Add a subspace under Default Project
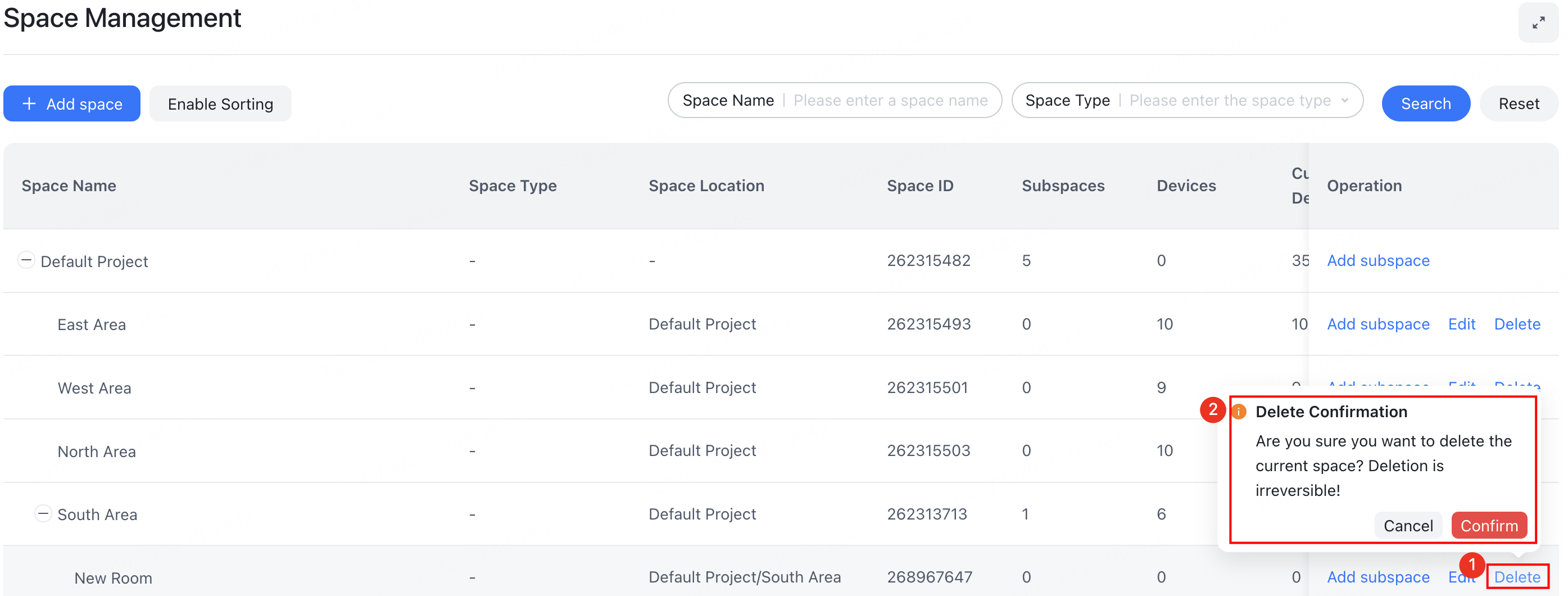This screenshot has height=596, width=1568. (1378, 260)
